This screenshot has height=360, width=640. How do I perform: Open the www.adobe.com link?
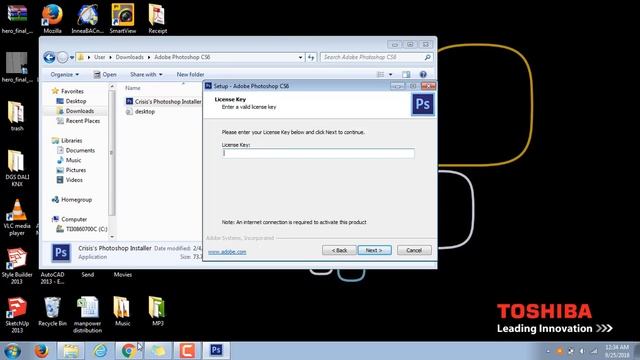(x=227, y=252)
